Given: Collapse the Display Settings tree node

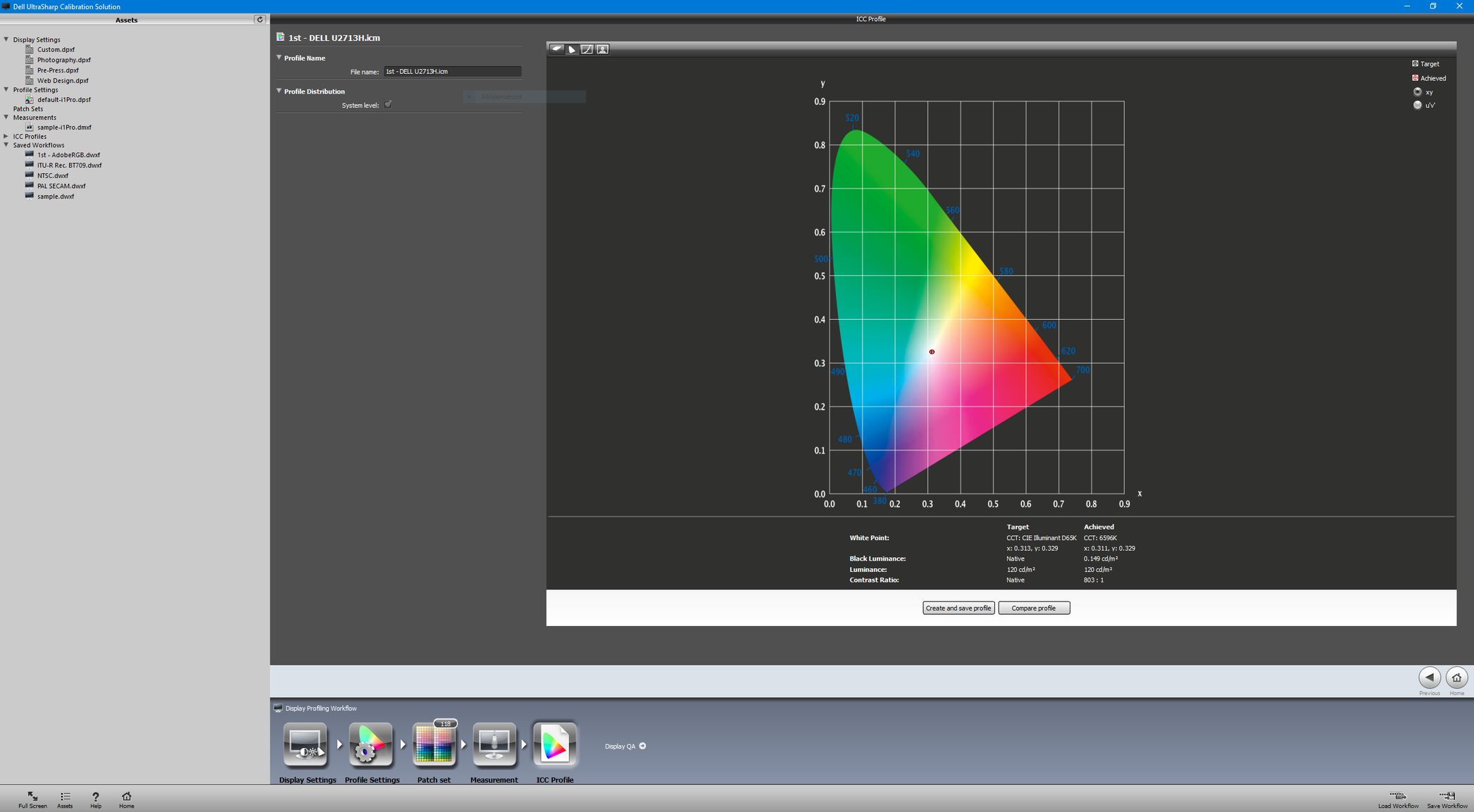Looking at the screenshot, I should [6, 39].
